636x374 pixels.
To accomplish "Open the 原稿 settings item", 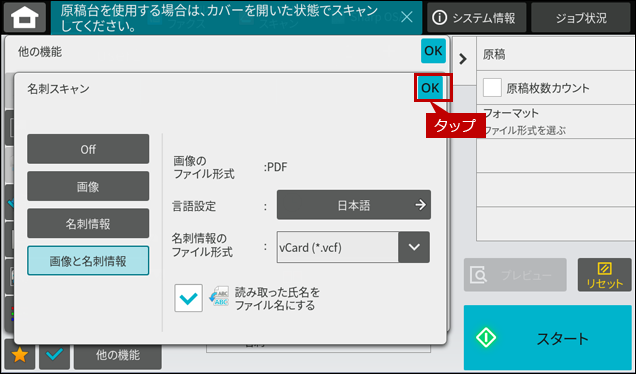I will coord(556,54).
